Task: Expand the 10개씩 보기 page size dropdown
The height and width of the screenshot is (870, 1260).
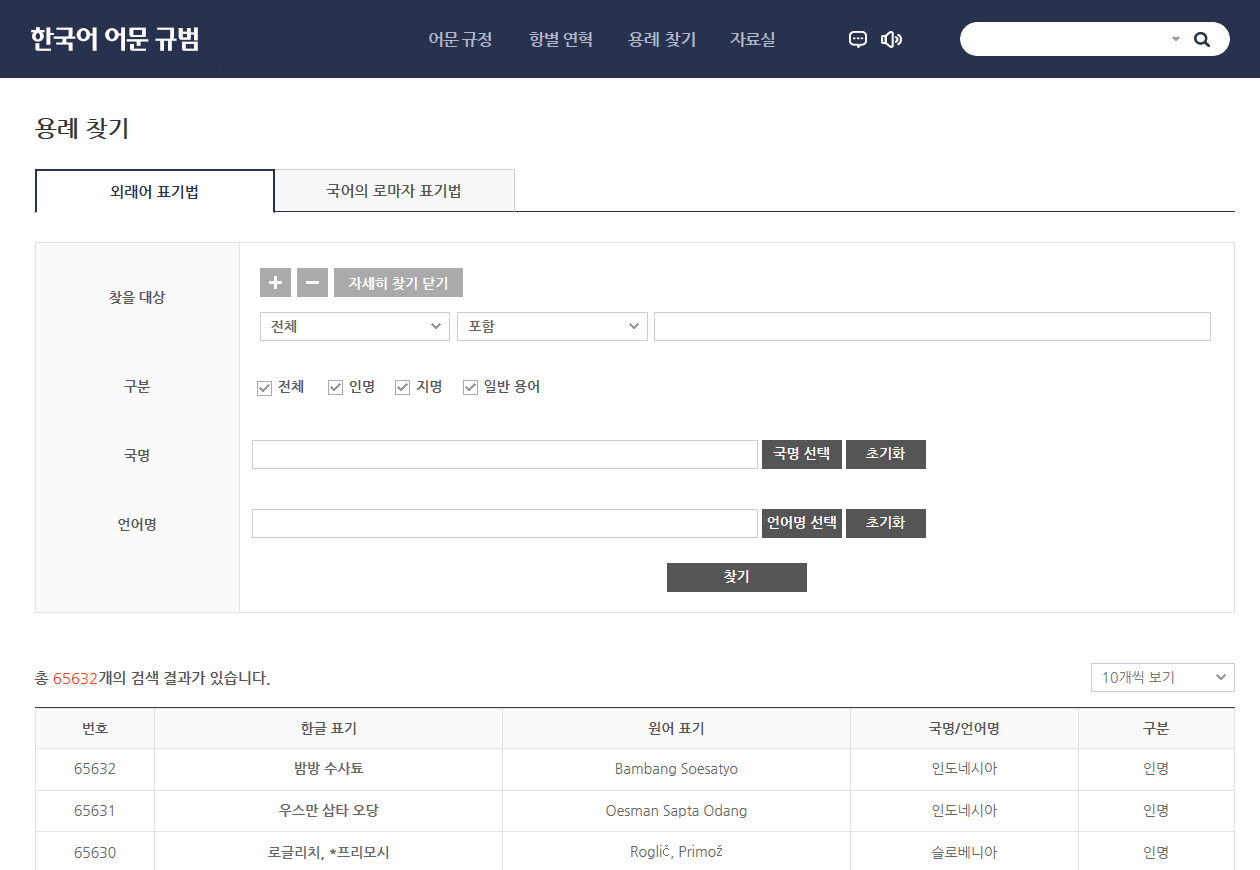Action: click(1162, 678)
